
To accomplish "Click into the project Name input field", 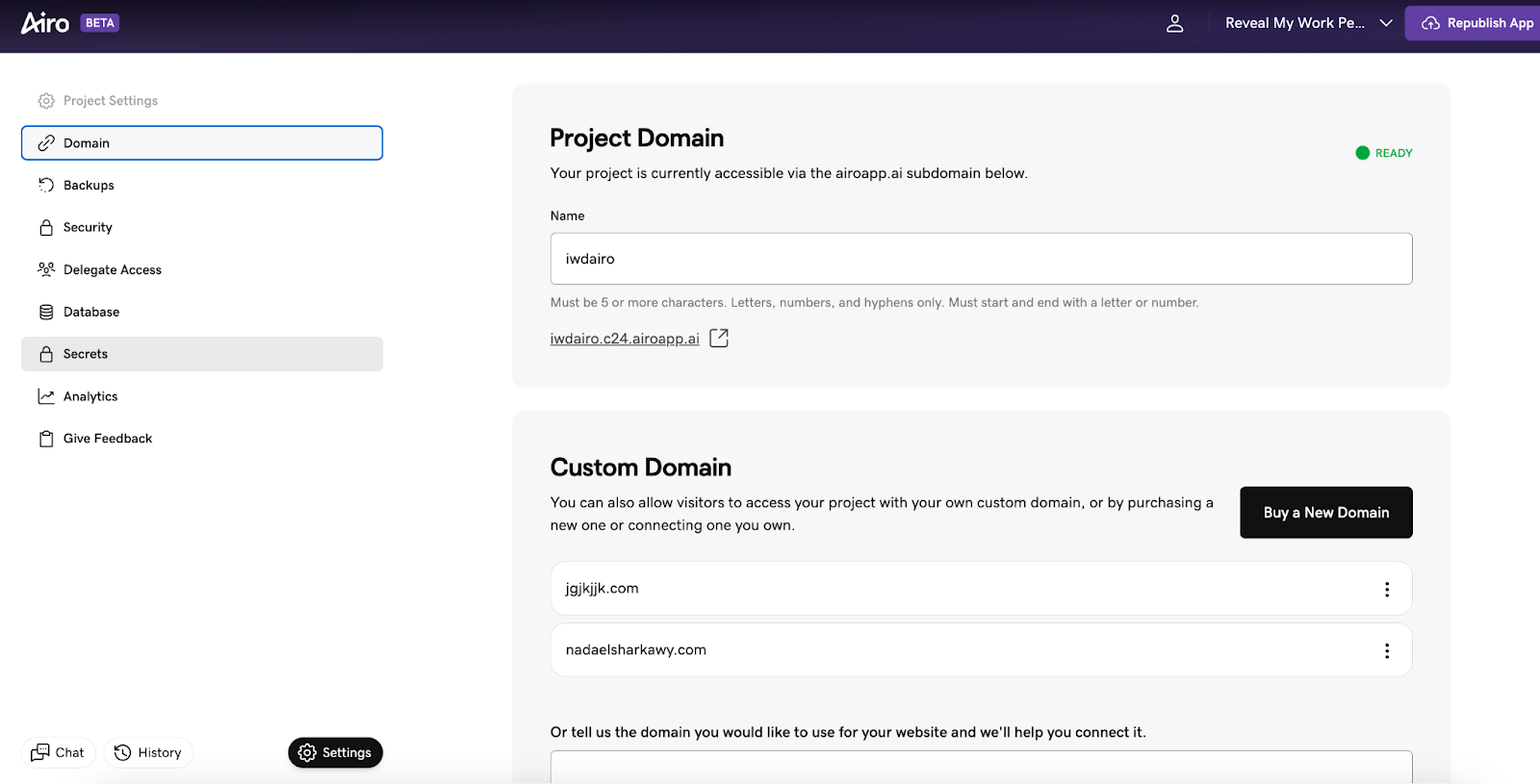I will point(981,259).
